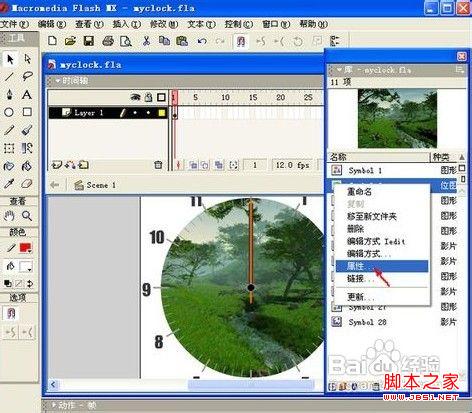This screenshot has width=472, height=413.
Task: Click the Swap Colors button in Tools
Action: pos(30,284)
